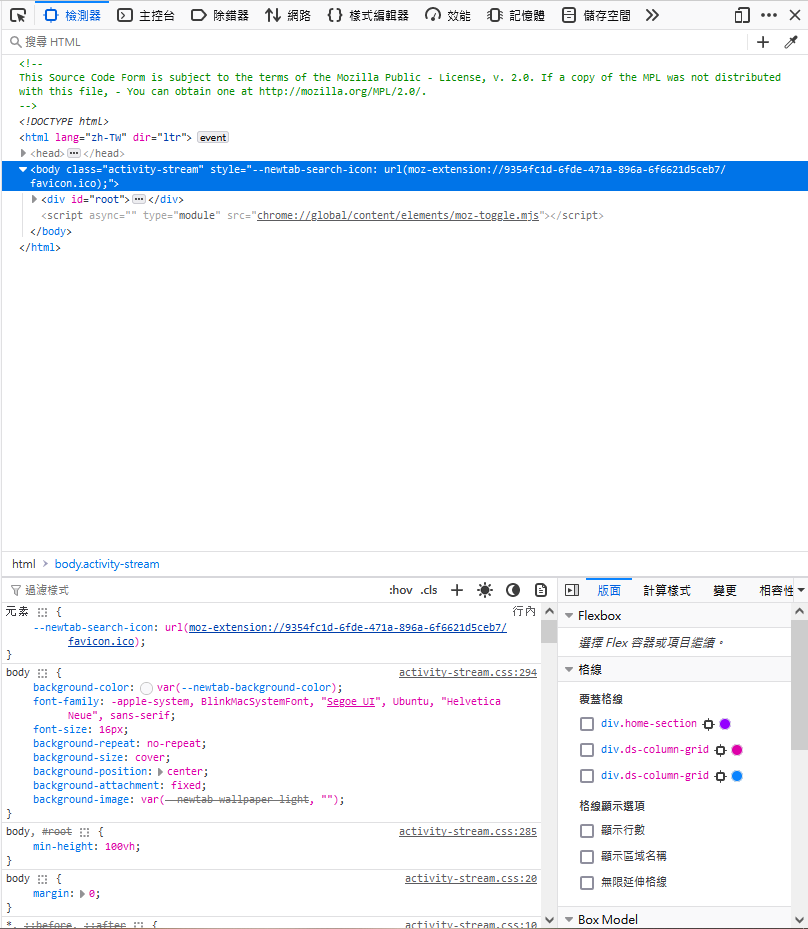
Task: Switch sidebar to 變更 tab
Action: coord(724,590)
